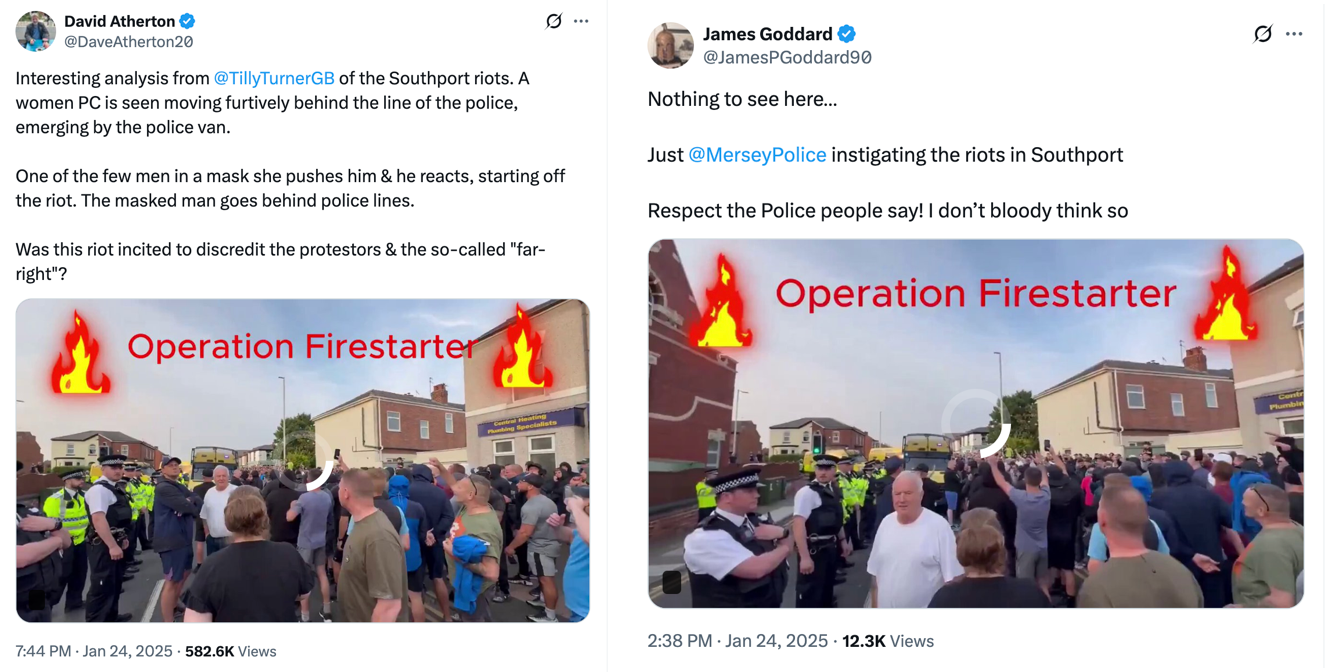Viewport: 1334px width, 672px height.
Task: Open the three-dot menu on James Goddard's tweet
Action: (x=1294, y=34)
